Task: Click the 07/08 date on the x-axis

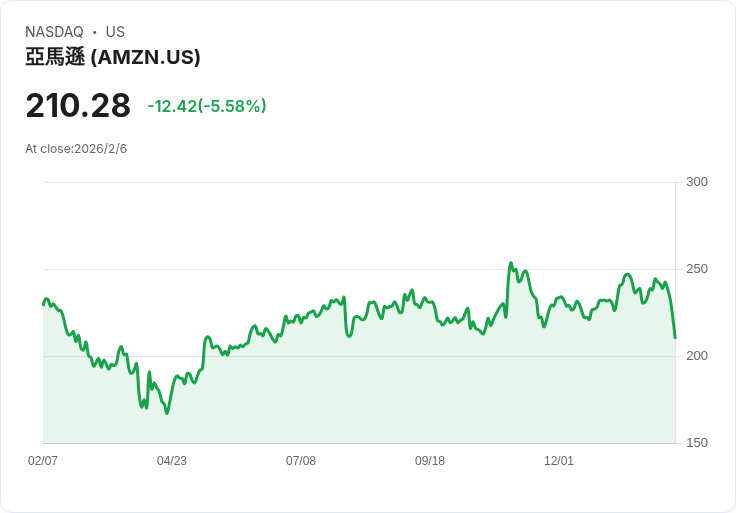Action: (301, 460)
